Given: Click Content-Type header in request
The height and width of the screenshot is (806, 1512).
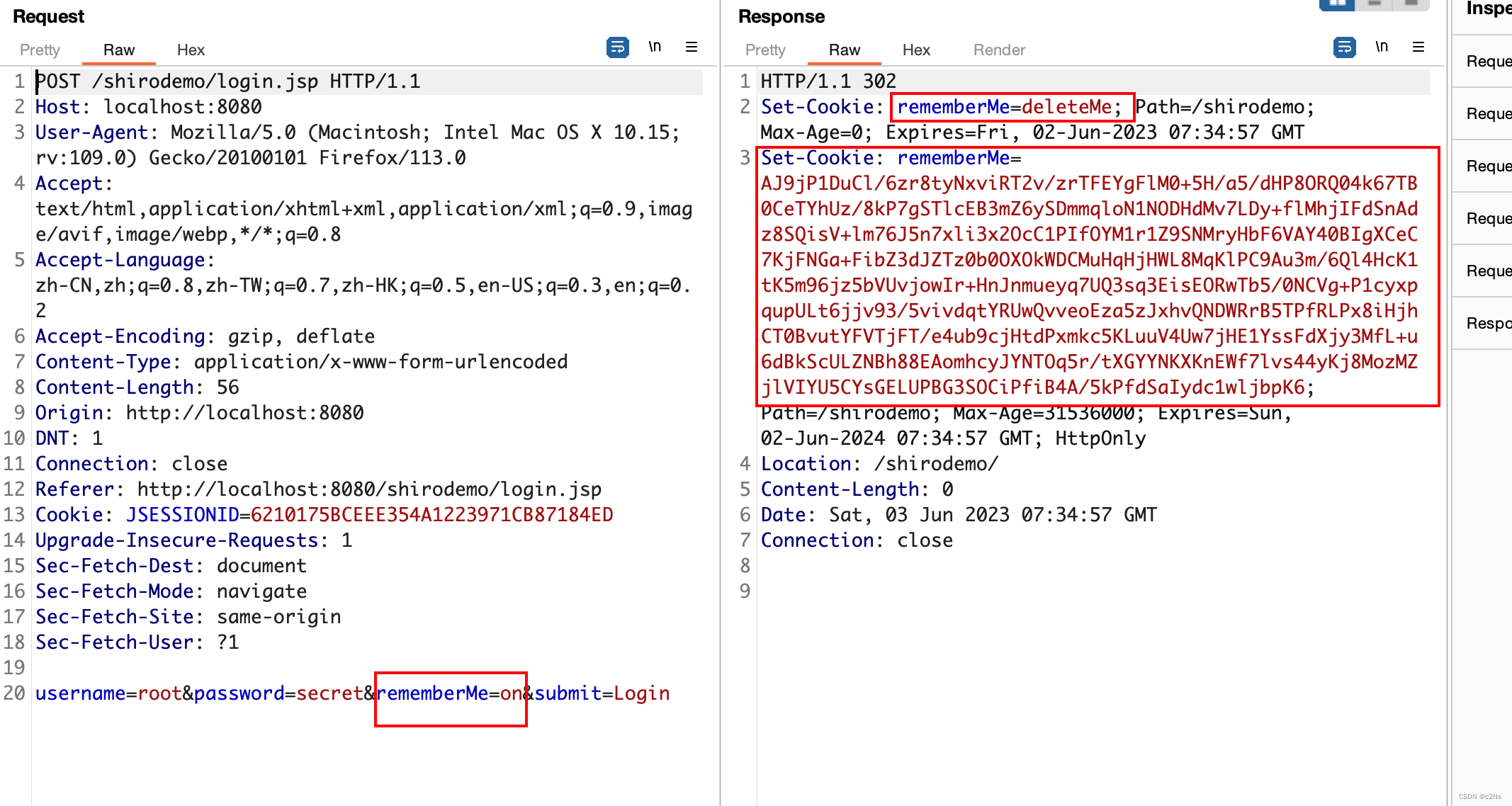Looking at the screenshot, I should 302,362.
